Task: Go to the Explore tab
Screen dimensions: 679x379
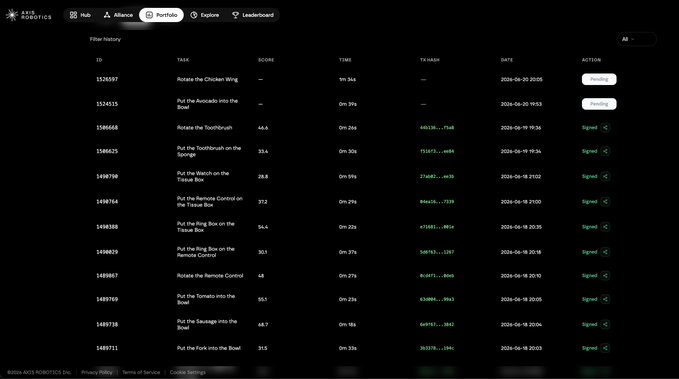Action: coord(205,15)
